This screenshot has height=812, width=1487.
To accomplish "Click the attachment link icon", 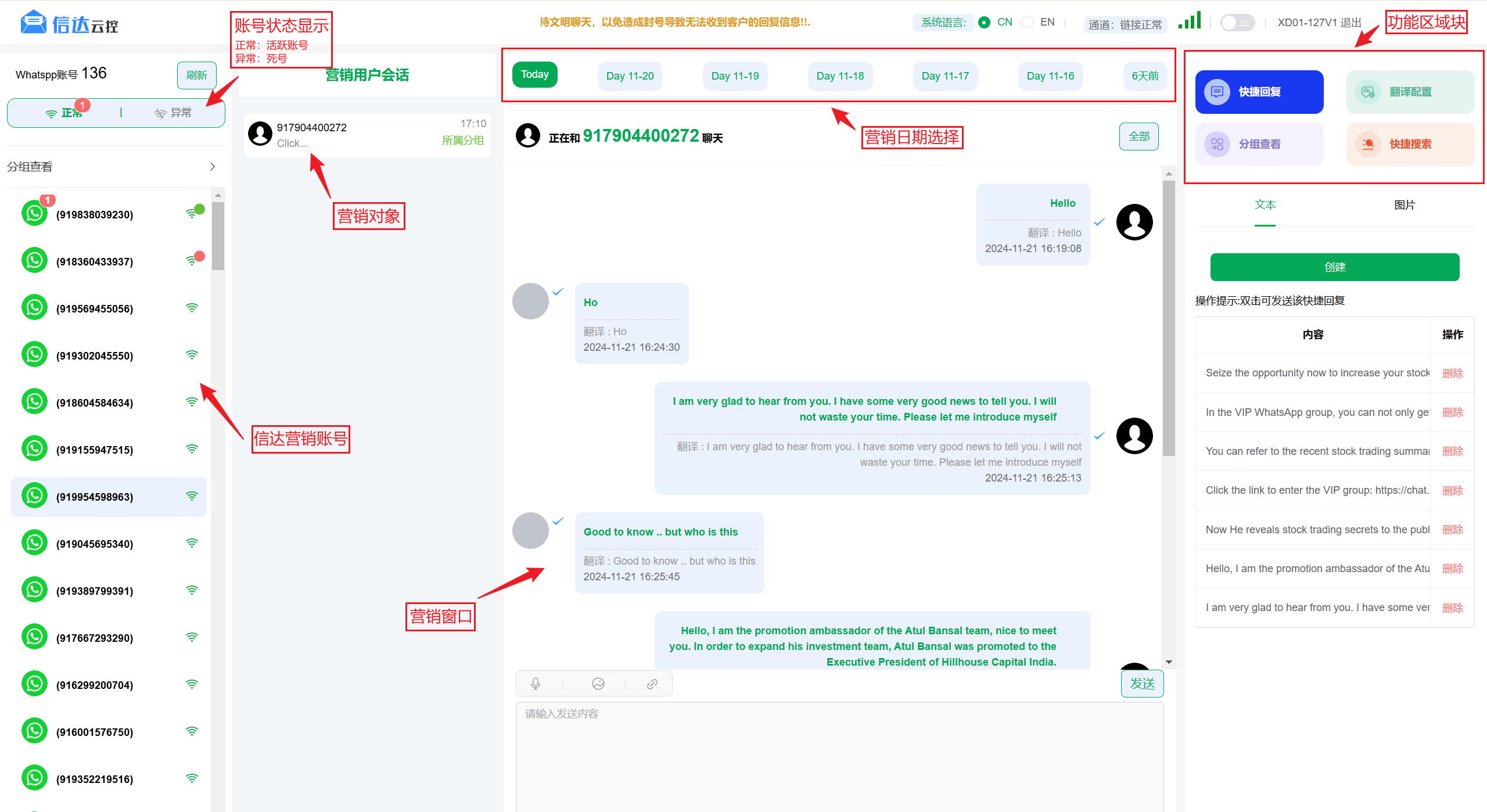I will tap(652, 684).
